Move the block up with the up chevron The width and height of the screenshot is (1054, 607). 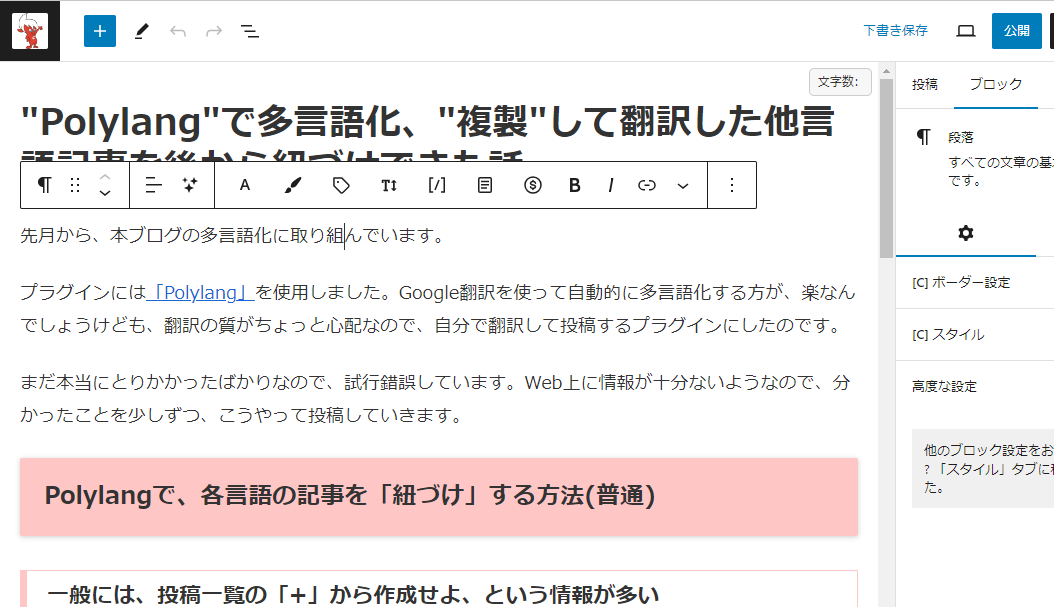(x=105, y=177)
